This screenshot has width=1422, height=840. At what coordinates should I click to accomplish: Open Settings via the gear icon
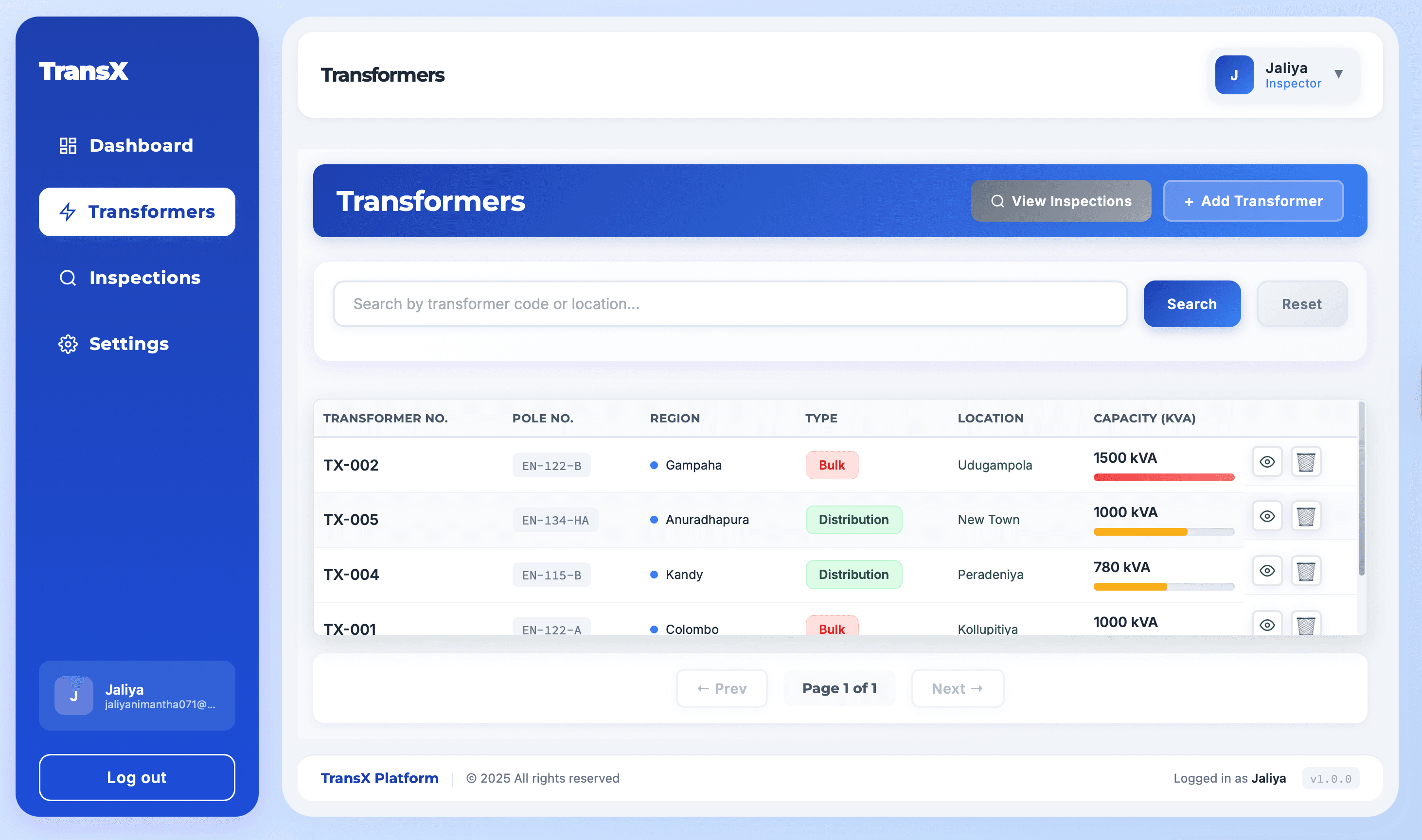coord(68,344)
